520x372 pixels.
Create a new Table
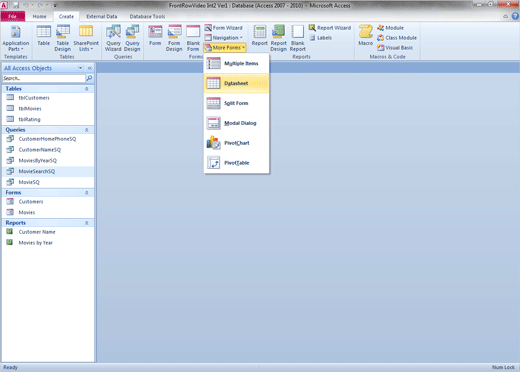pos(44,36)
